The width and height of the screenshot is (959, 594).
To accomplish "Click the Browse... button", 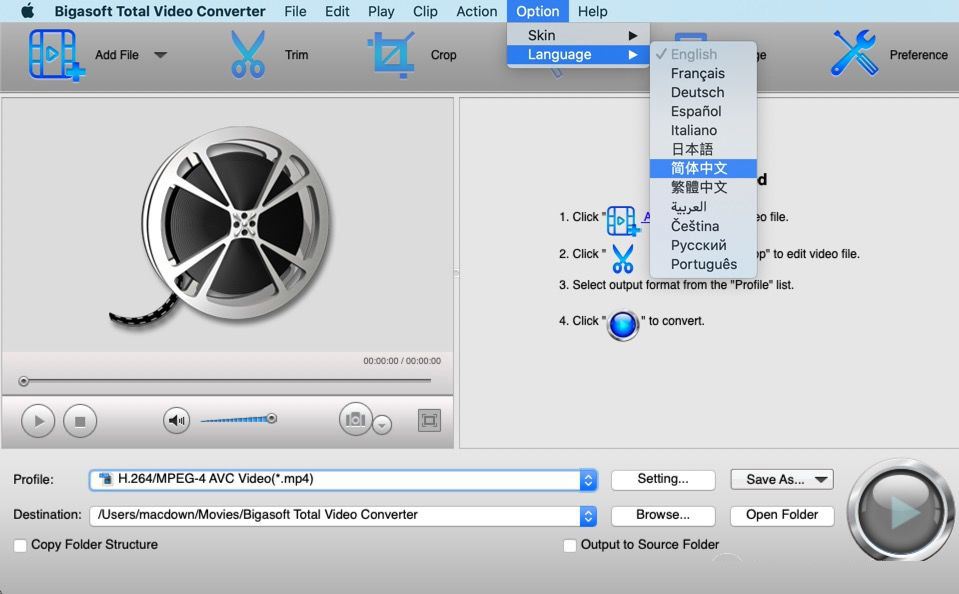I will pos(663,515).
